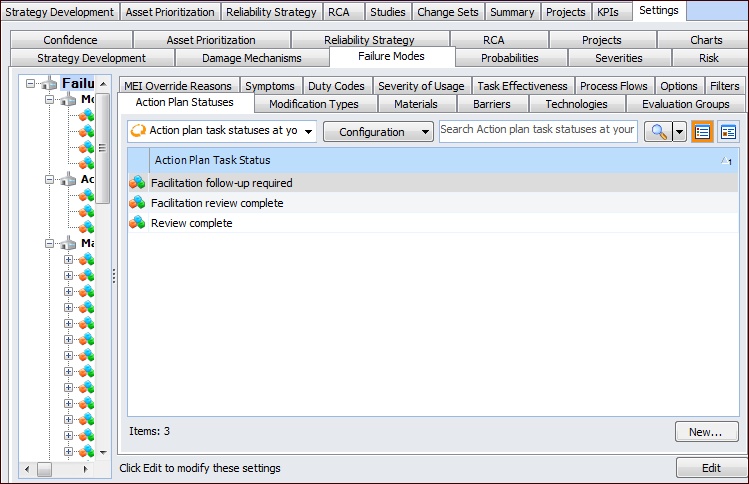Expand first child node under Ma

(x=68, y=259)
